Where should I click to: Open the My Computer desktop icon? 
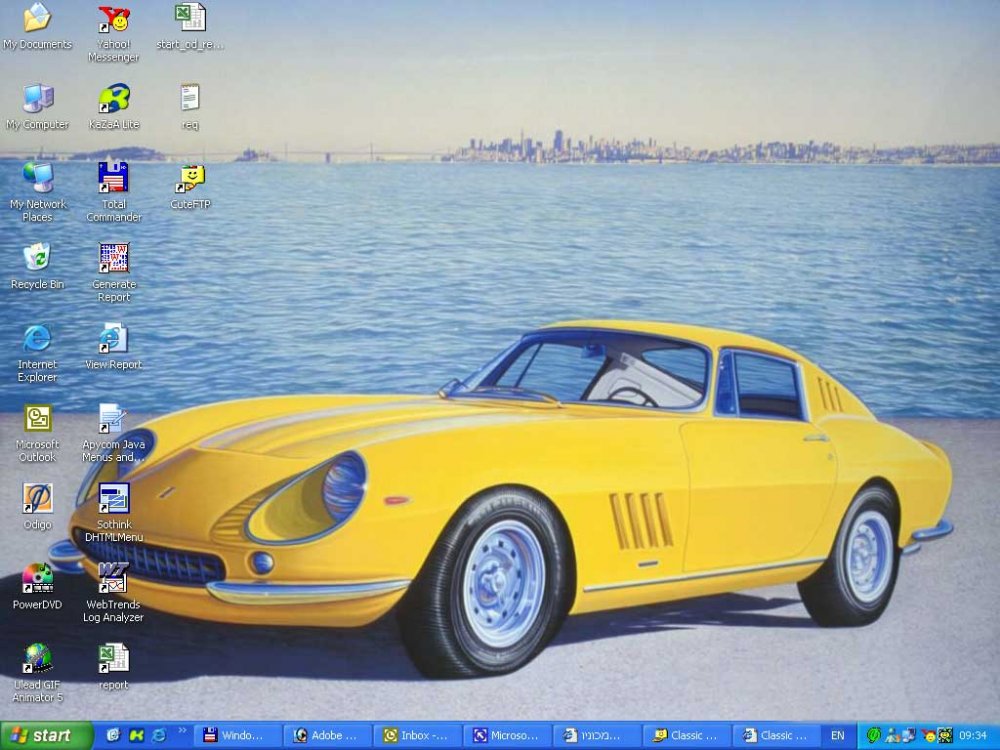click(38, 106)
